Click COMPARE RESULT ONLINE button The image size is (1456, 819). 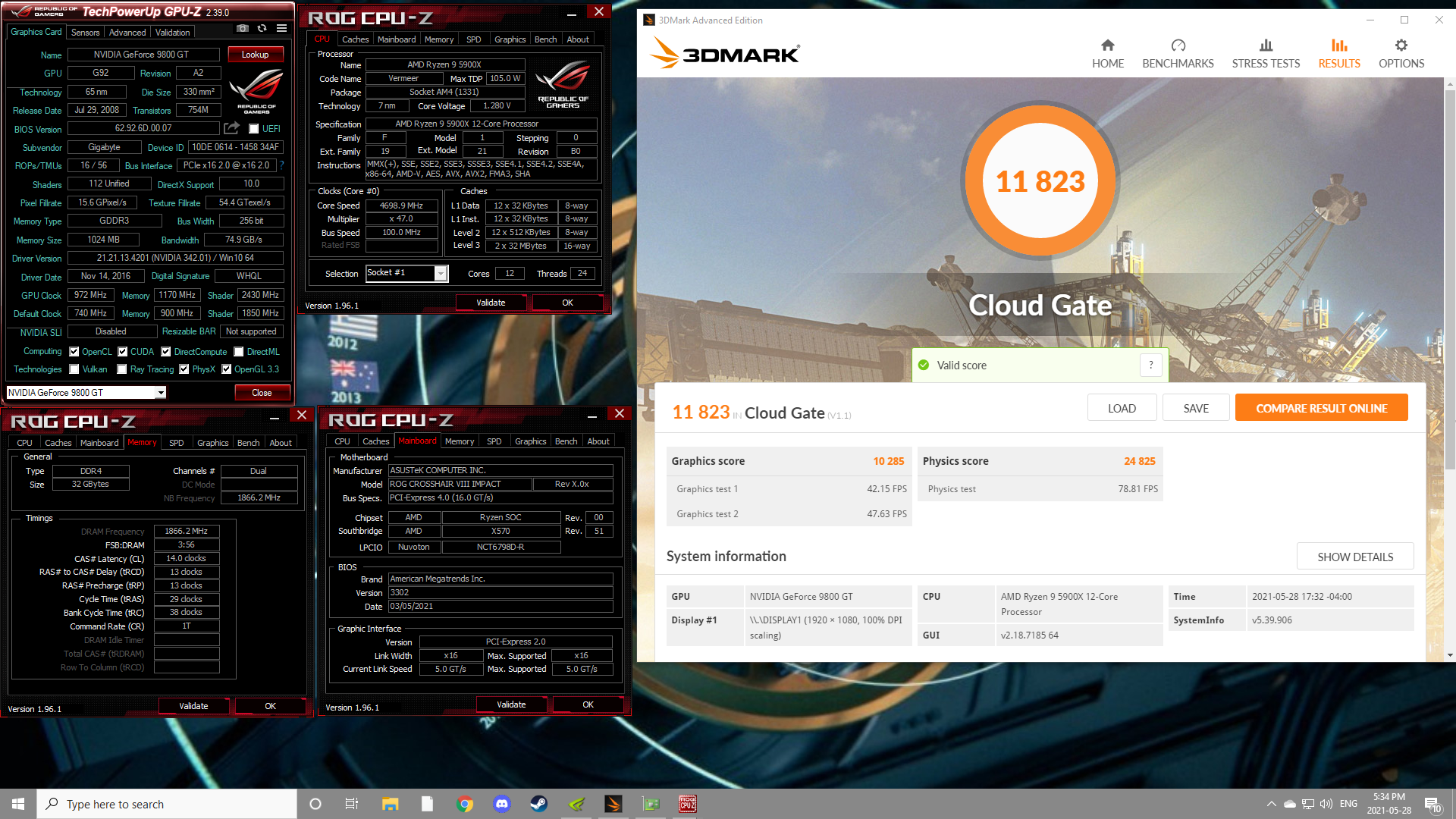(1321, 408)
